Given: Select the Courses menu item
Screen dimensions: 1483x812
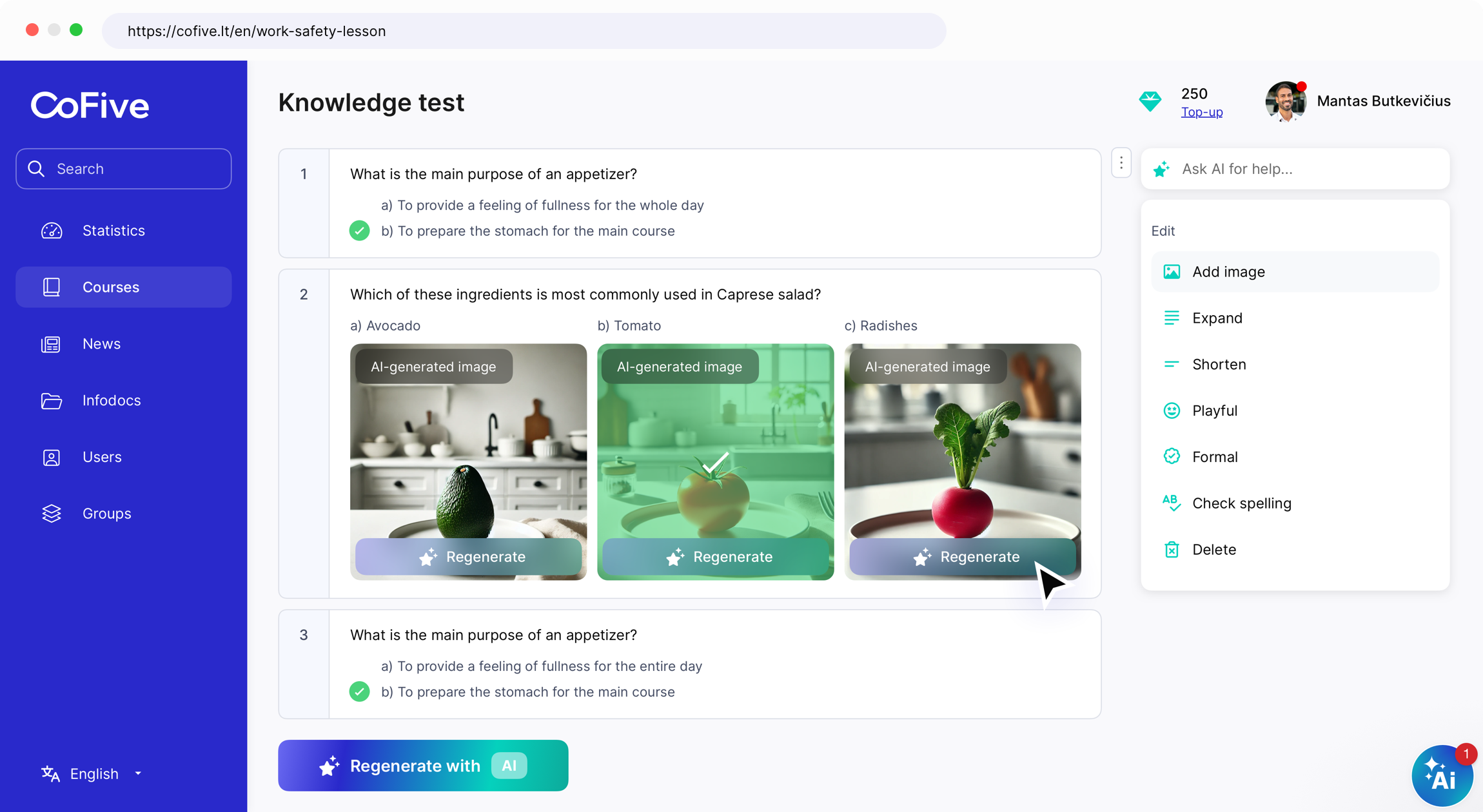Looking at the screenshot, I should tap(124, 287).
